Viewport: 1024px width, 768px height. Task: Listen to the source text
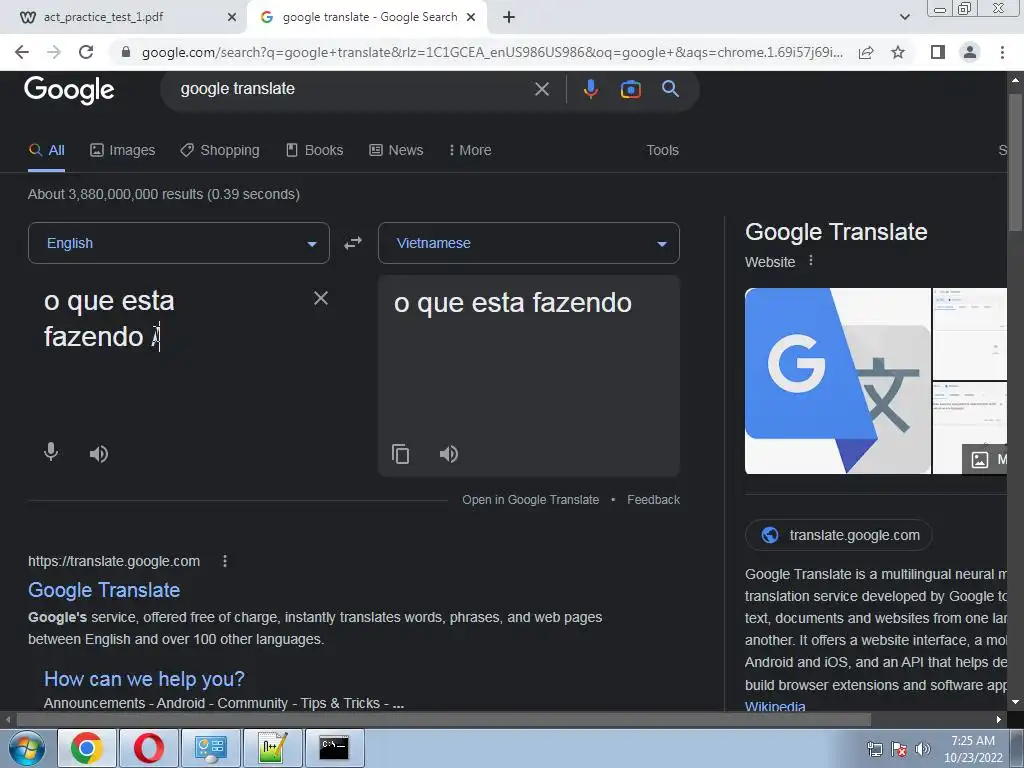tap(99, 453)
